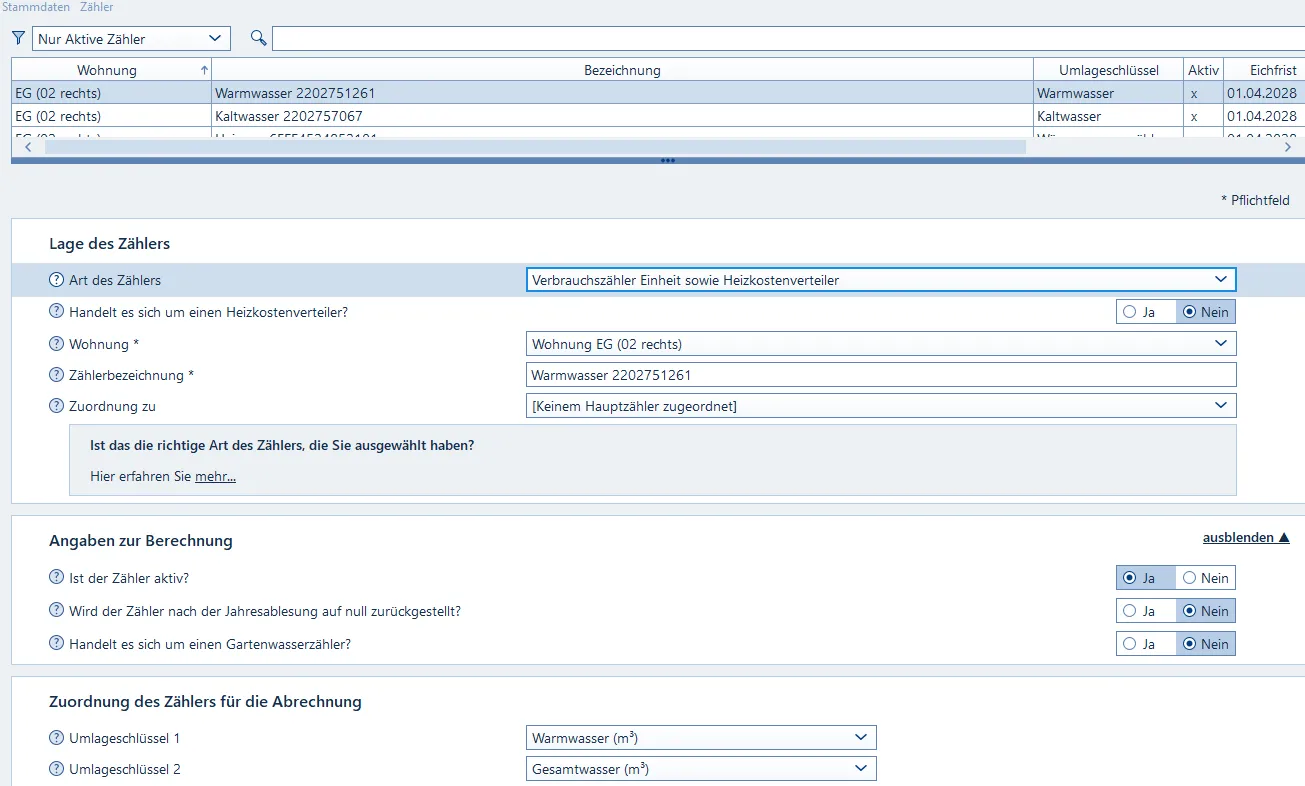Image resolution: width=1305 pixels, height=786 pixels.
Task: Click the mehr... link
Action: [x=215, y=477]
